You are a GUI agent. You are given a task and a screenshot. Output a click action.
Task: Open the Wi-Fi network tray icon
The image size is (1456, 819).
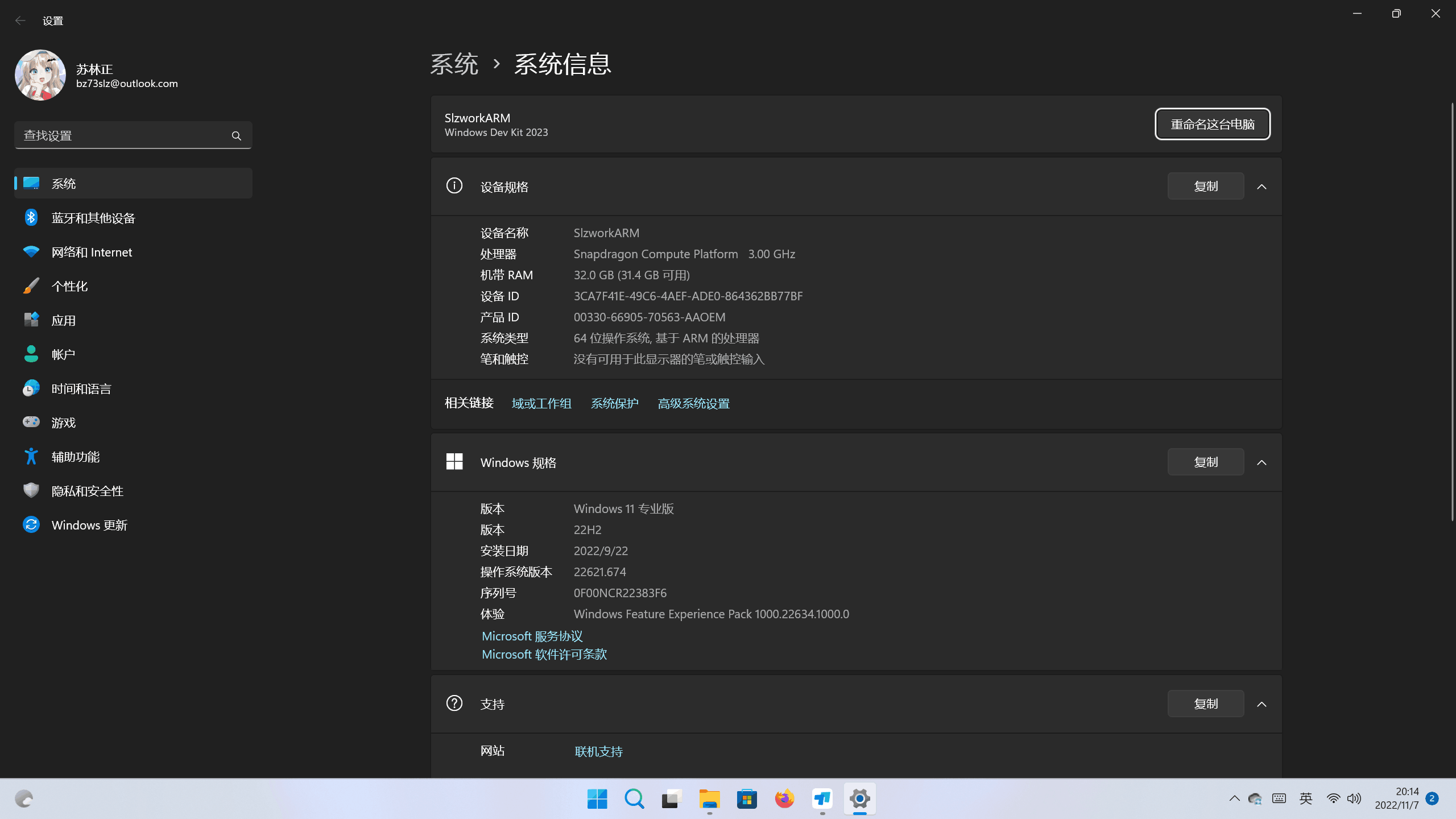click(x=1333, y=799)
